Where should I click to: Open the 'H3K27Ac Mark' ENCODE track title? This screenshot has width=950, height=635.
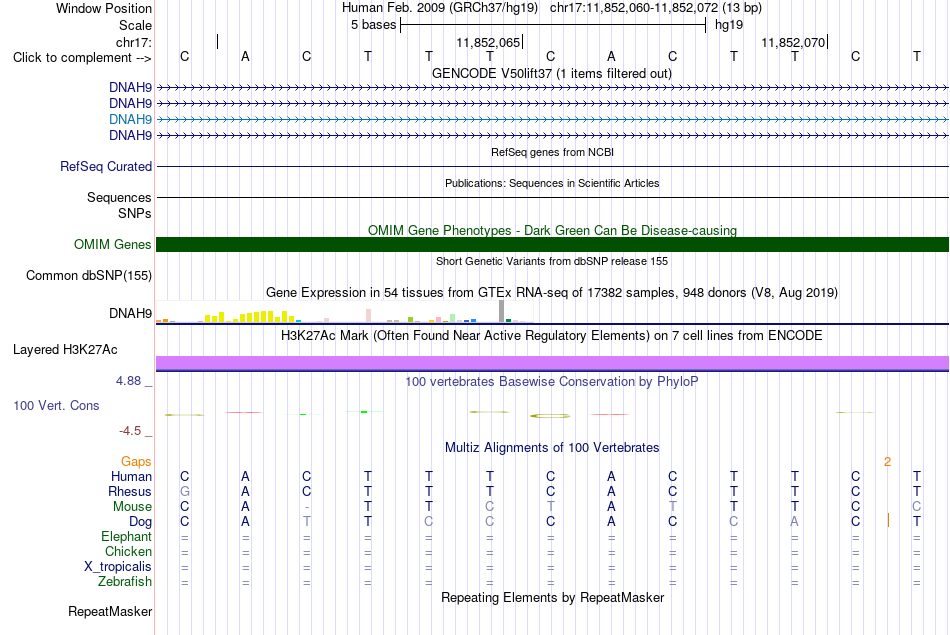click(552, 336)
